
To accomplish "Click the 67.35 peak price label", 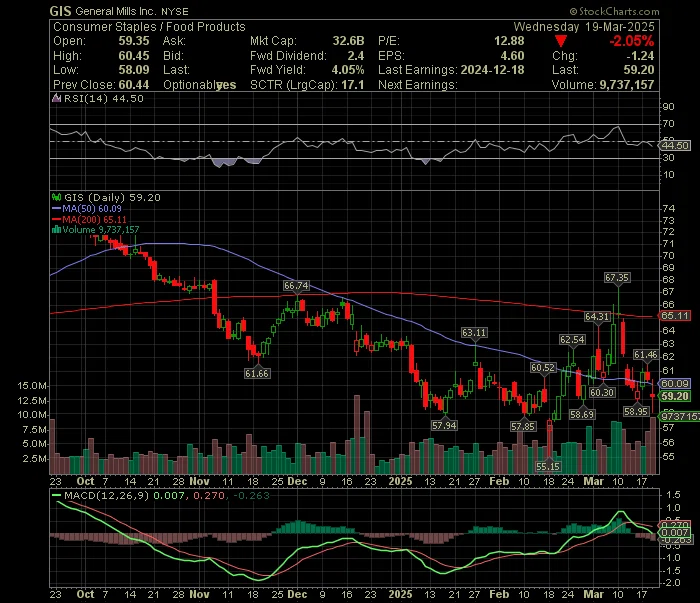I will tap(617, 278).
